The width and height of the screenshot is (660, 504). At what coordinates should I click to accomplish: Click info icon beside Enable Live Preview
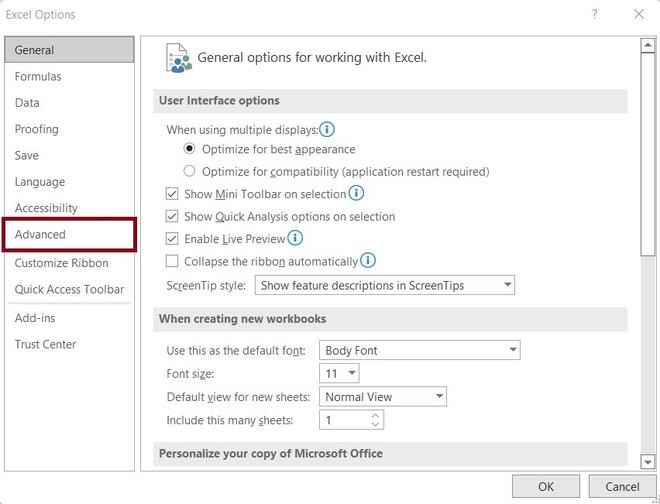tap(295, 239)
